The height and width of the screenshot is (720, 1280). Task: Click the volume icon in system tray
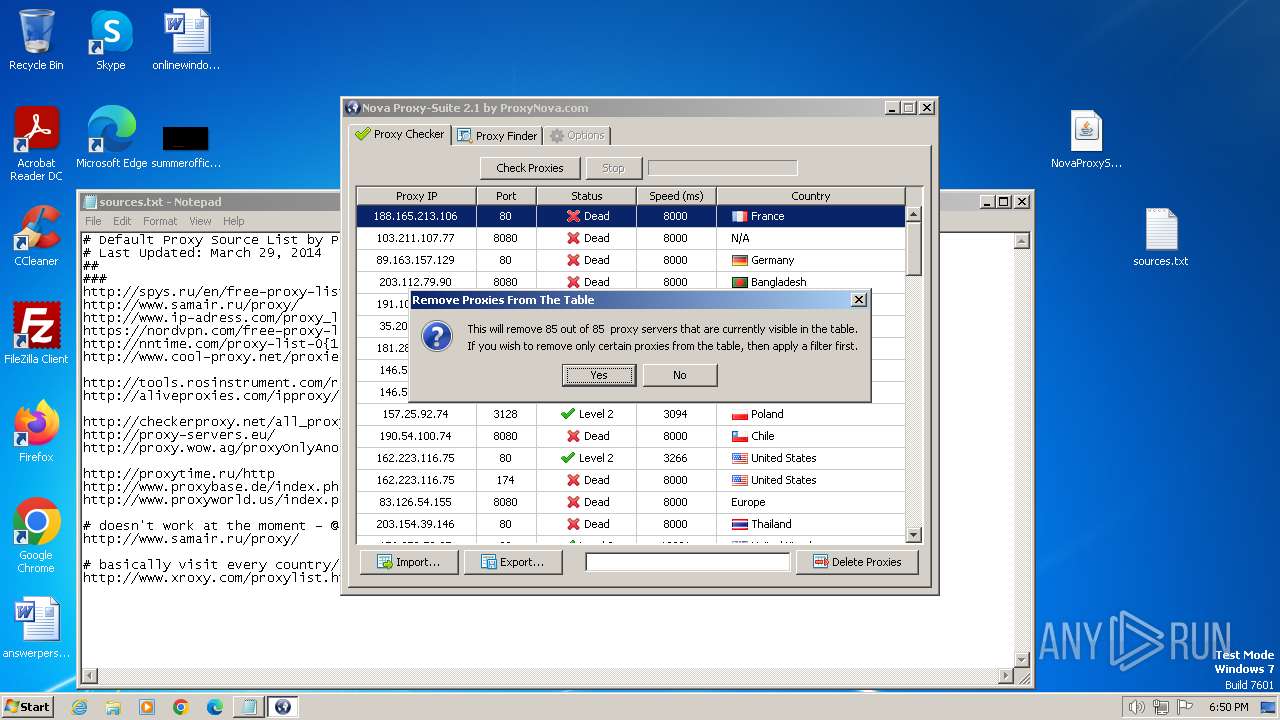click(x=1137, y=707)
